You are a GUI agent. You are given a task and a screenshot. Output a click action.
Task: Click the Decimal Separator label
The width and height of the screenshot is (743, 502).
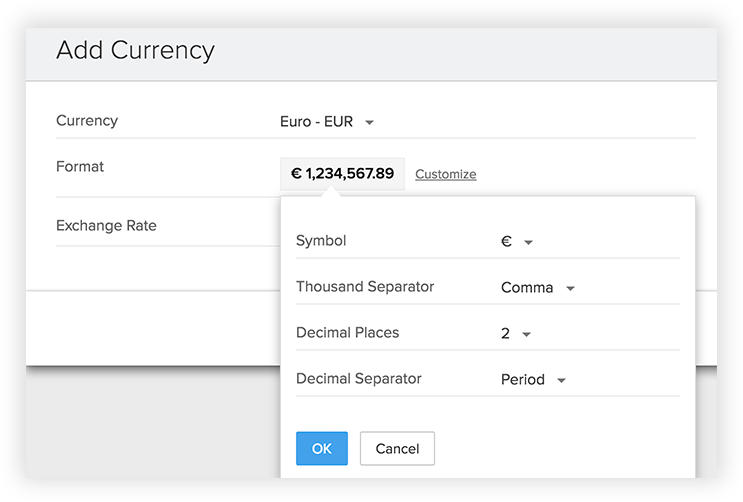click(x=358, y=379)
